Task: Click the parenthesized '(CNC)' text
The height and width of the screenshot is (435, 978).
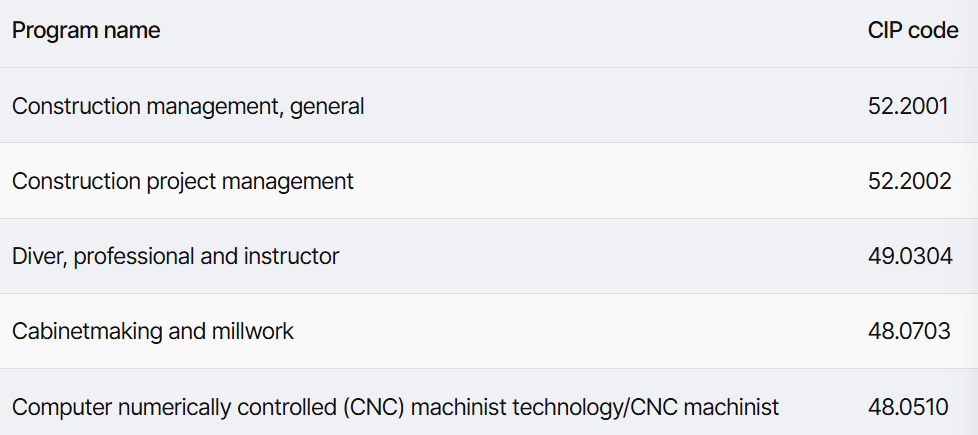Action: tap(374, 408)
